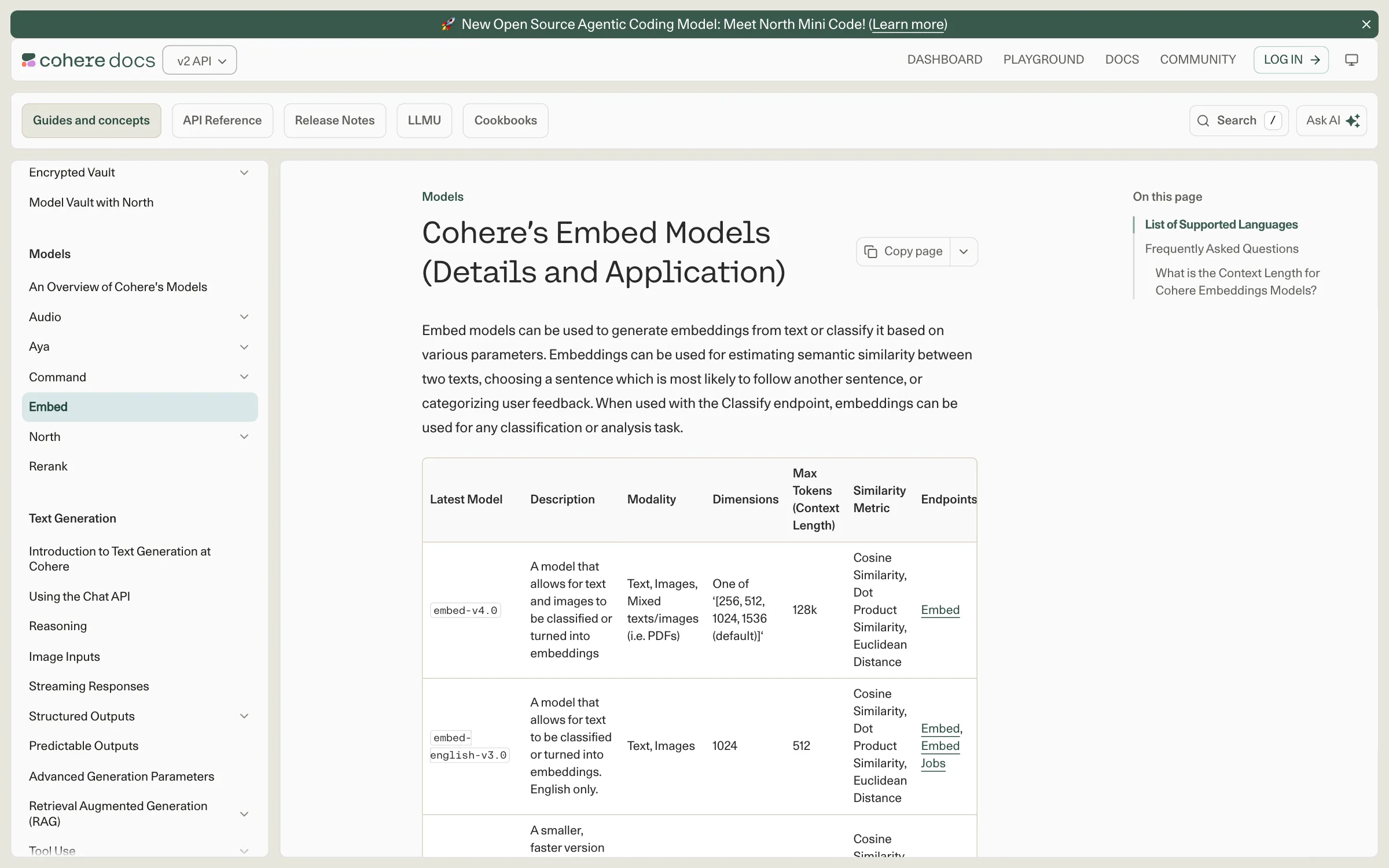1389x868 pixels.
Task: Expand the Structured Outputs group
Action: 244,716
